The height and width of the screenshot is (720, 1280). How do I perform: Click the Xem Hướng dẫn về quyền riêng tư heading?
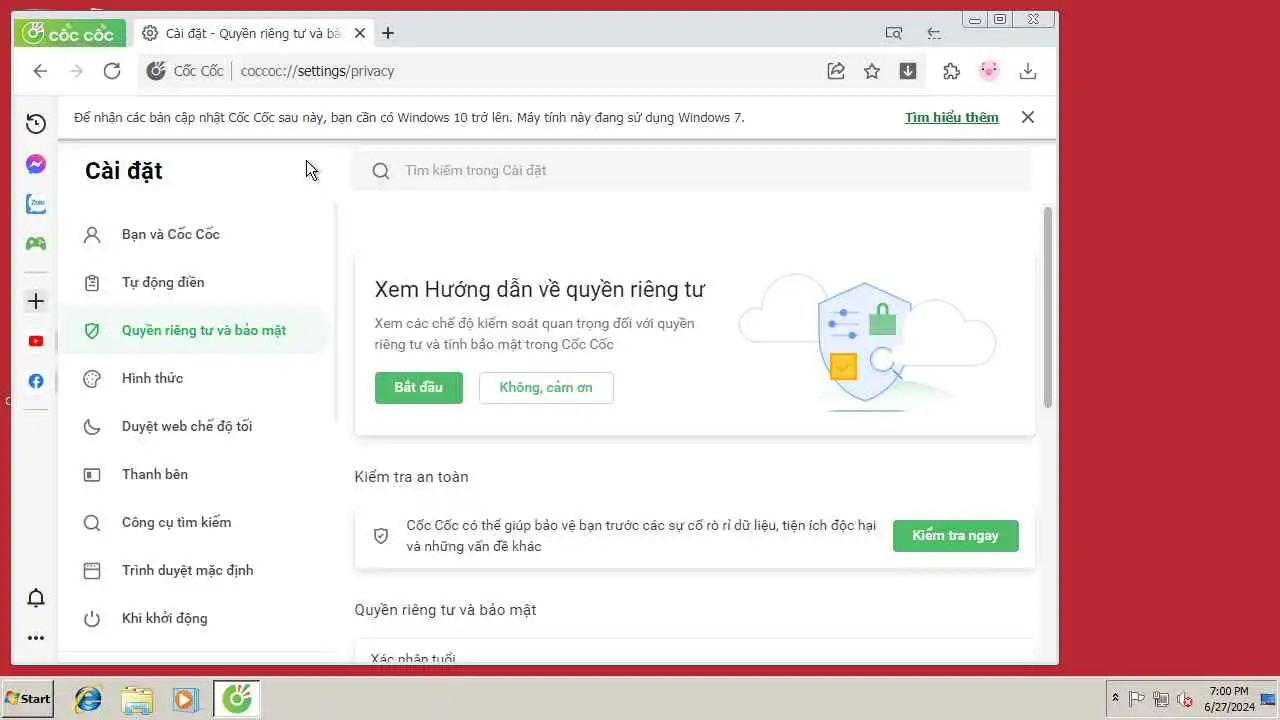540,290
